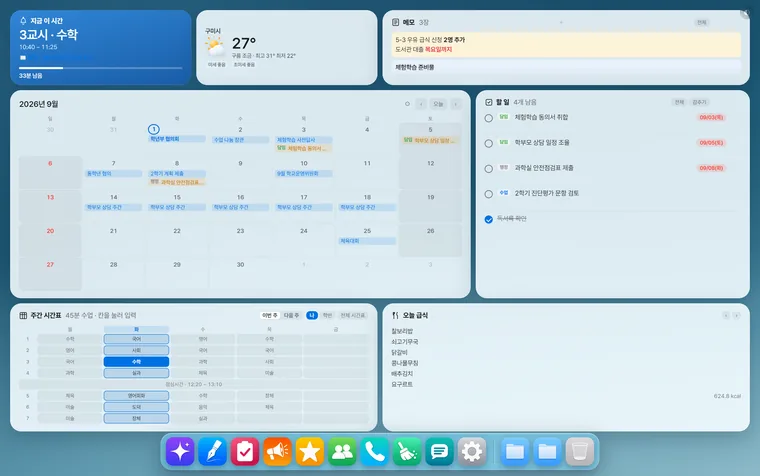Click the 09/03 due date badge
Image resolution: width=760 pixels, height=476 pixels.
(x=712, y=118)
